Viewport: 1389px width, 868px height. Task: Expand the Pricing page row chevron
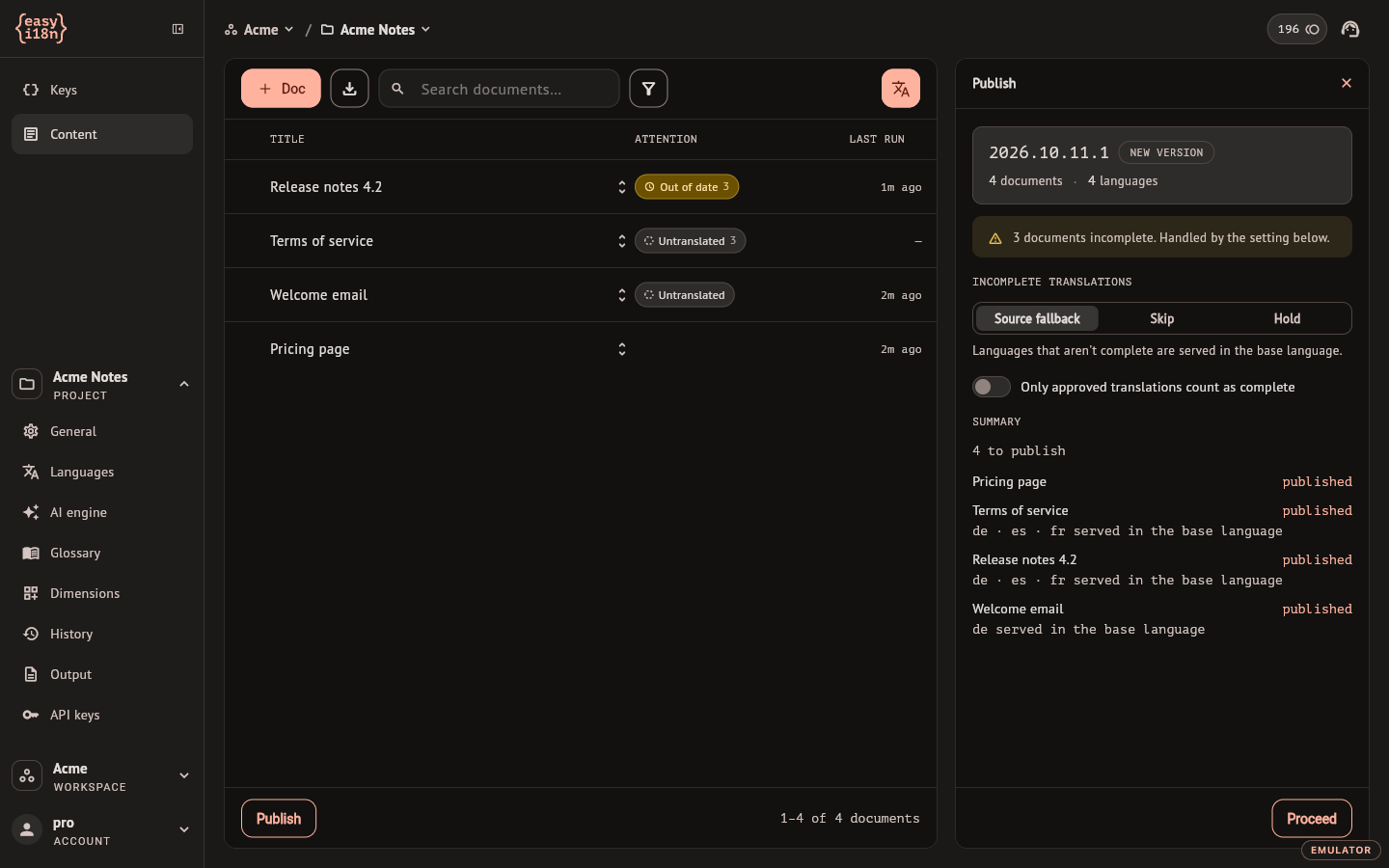[622, 349]
